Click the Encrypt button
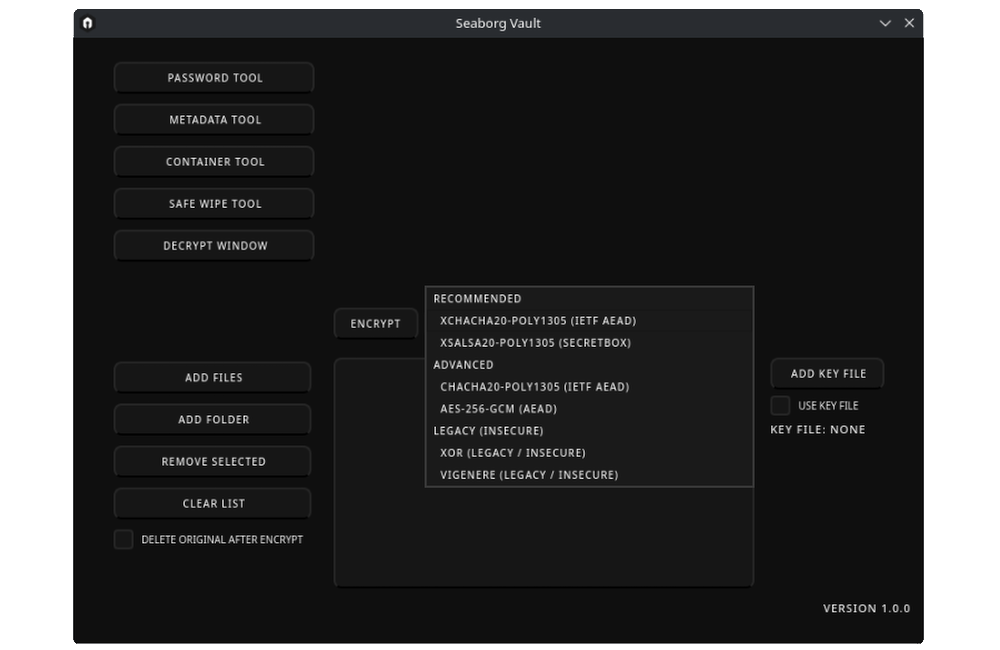1000x650 pixels. (376, 324)
